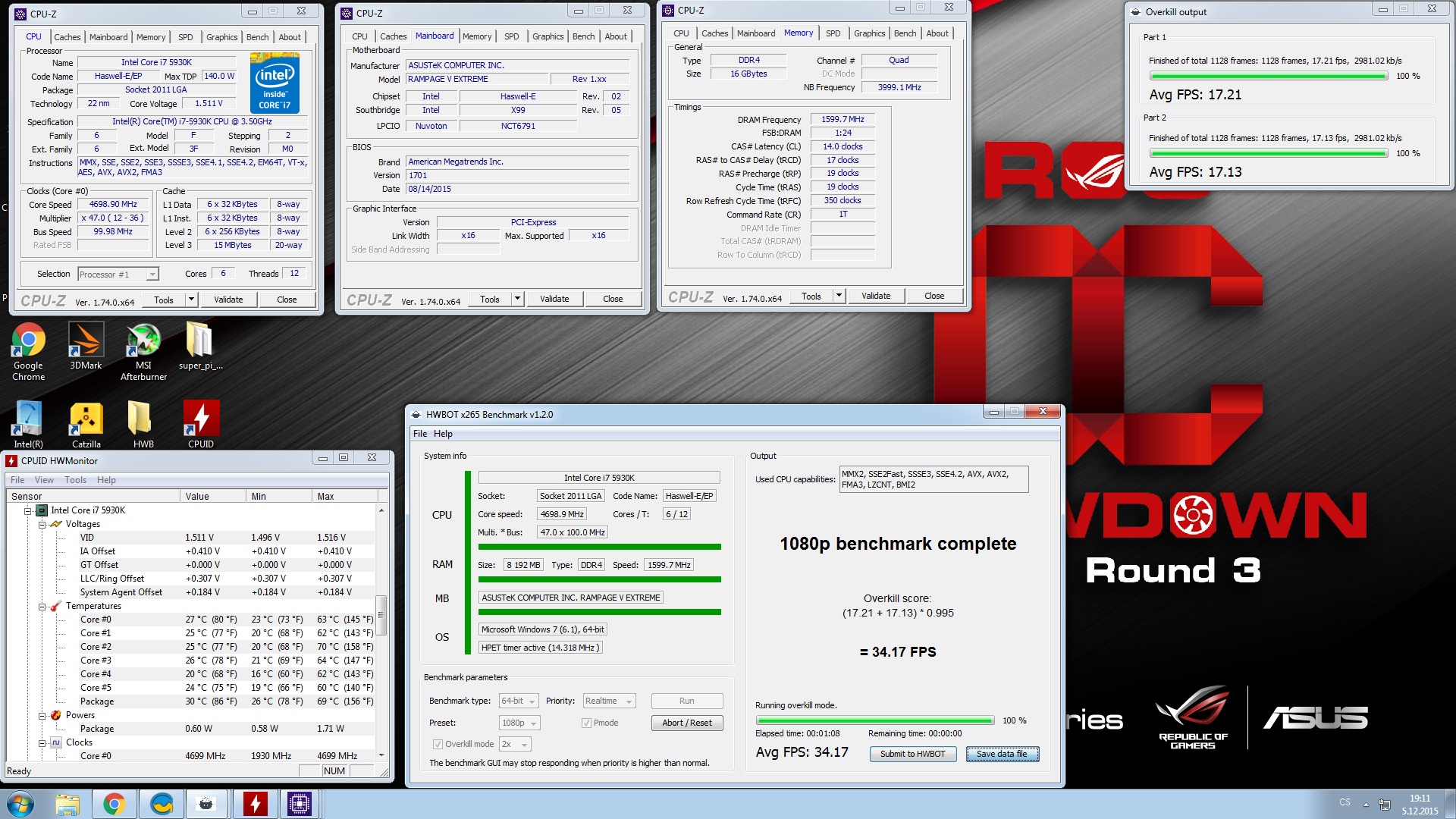Launch the Catzilla desktop shortcut

pos(86,425)
